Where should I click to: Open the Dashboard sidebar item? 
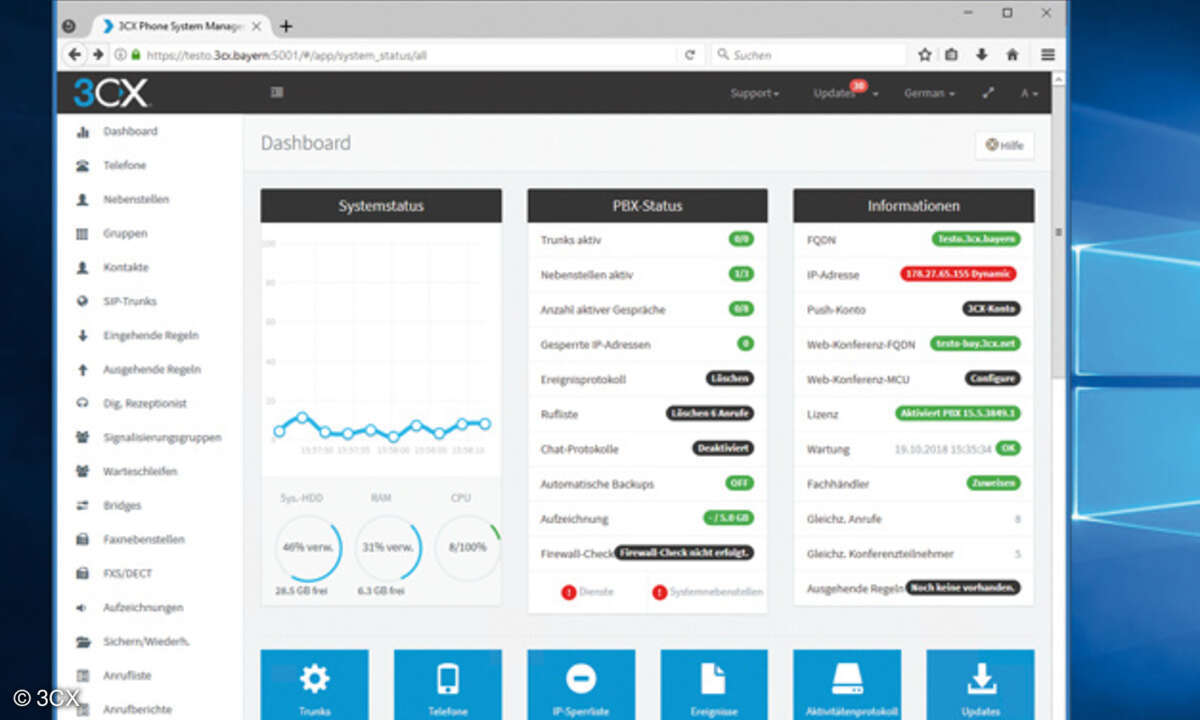coord(130,131)
